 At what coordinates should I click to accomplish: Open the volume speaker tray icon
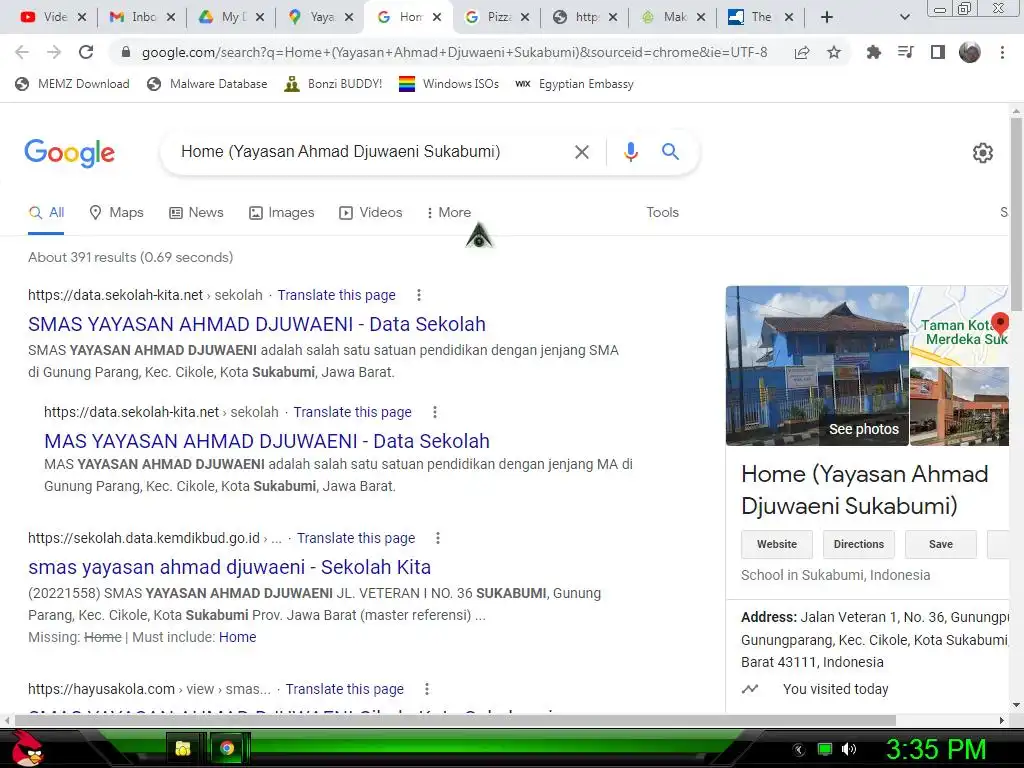pos(848,749)
